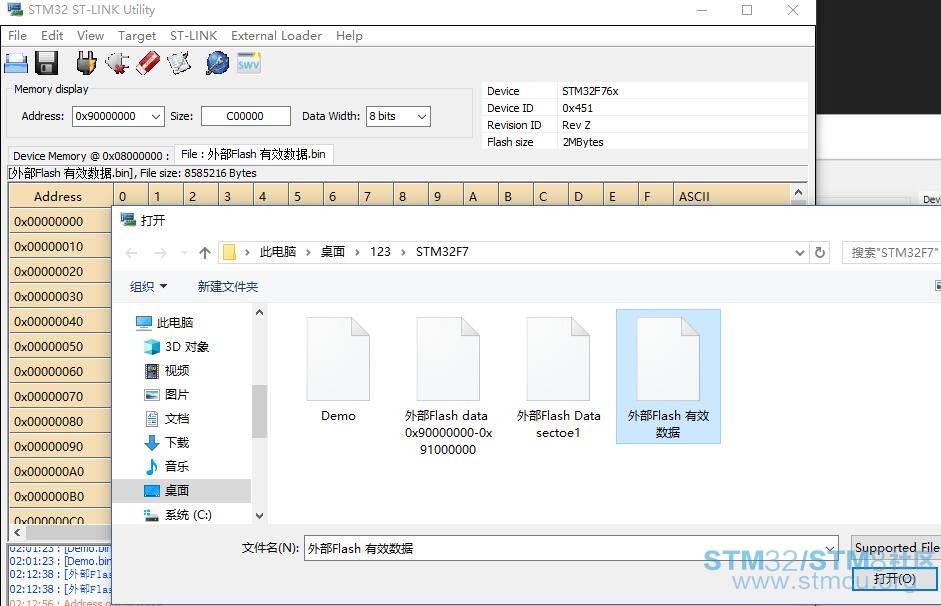The width and height of the screenshot is (941, 606).
Task: Select file 外部Flash 有效数据
Action: coord(668,377)
